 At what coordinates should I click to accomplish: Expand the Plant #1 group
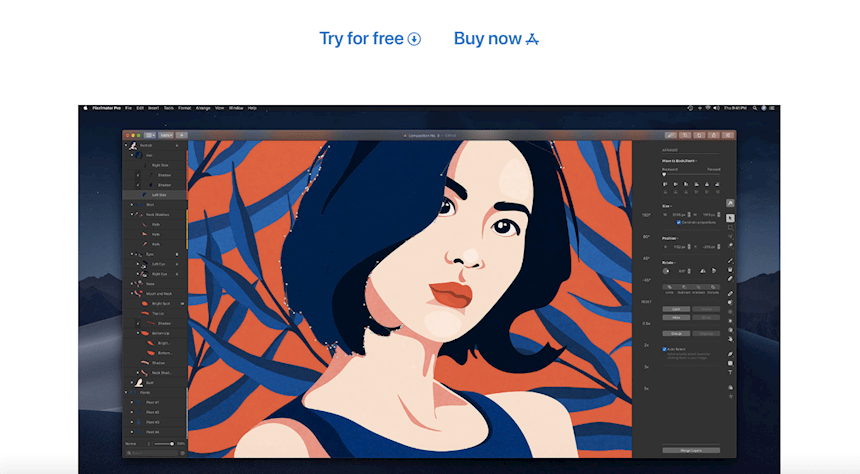coord(132,402)
